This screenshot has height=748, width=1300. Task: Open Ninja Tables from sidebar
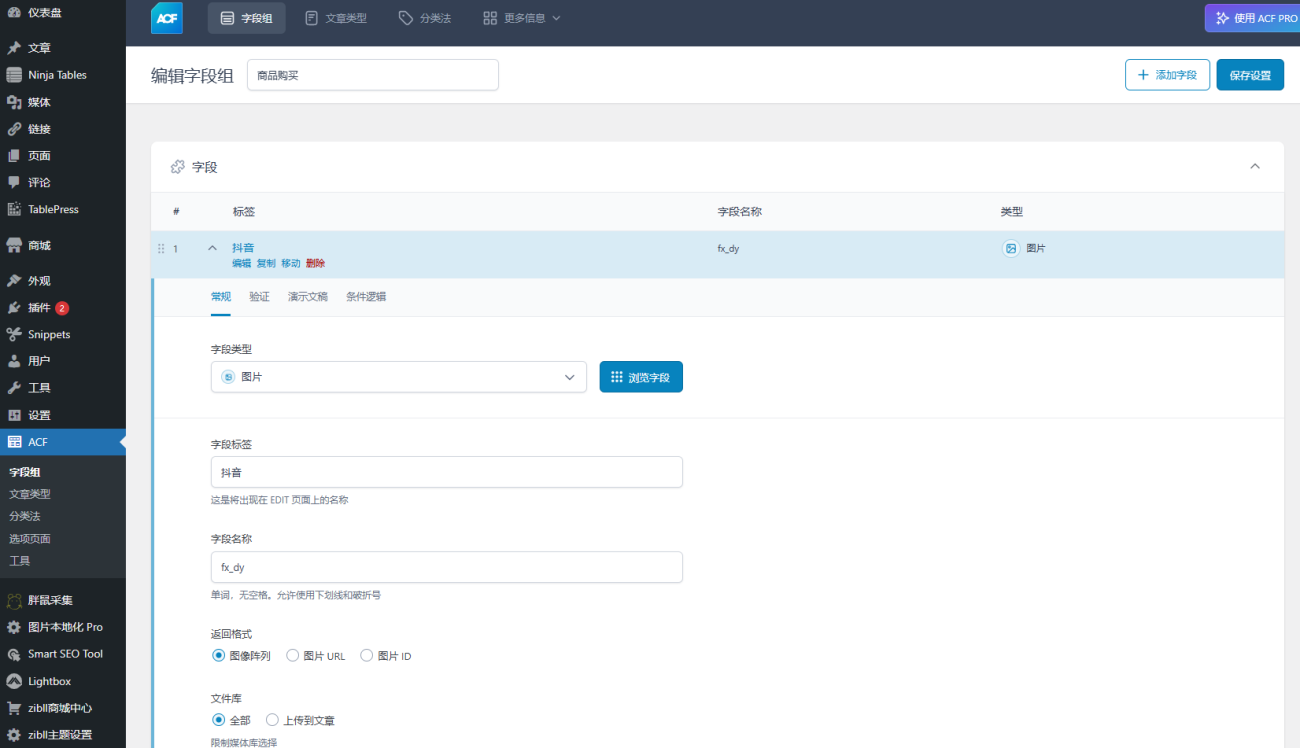pyautogui.click(x=56, y=75)
